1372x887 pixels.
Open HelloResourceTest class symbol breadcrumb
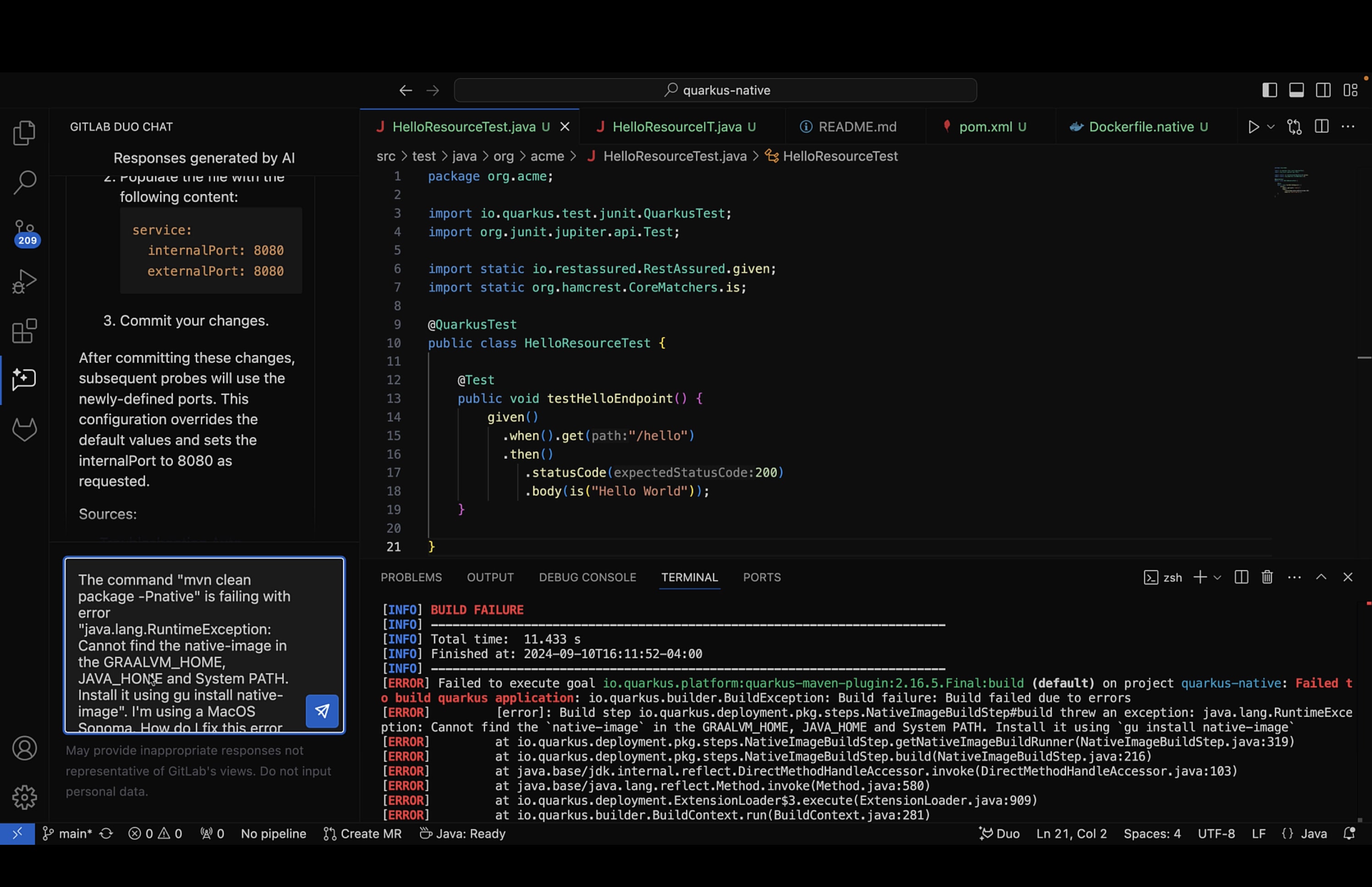tap(831, 156)
